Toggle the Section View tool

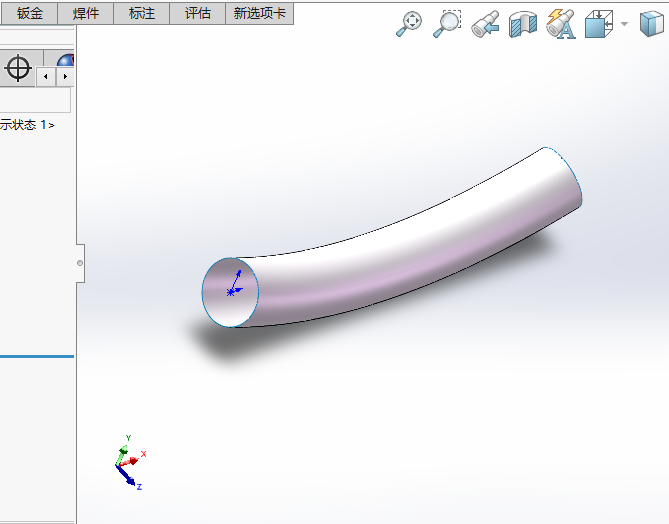[x=523, y=25]
